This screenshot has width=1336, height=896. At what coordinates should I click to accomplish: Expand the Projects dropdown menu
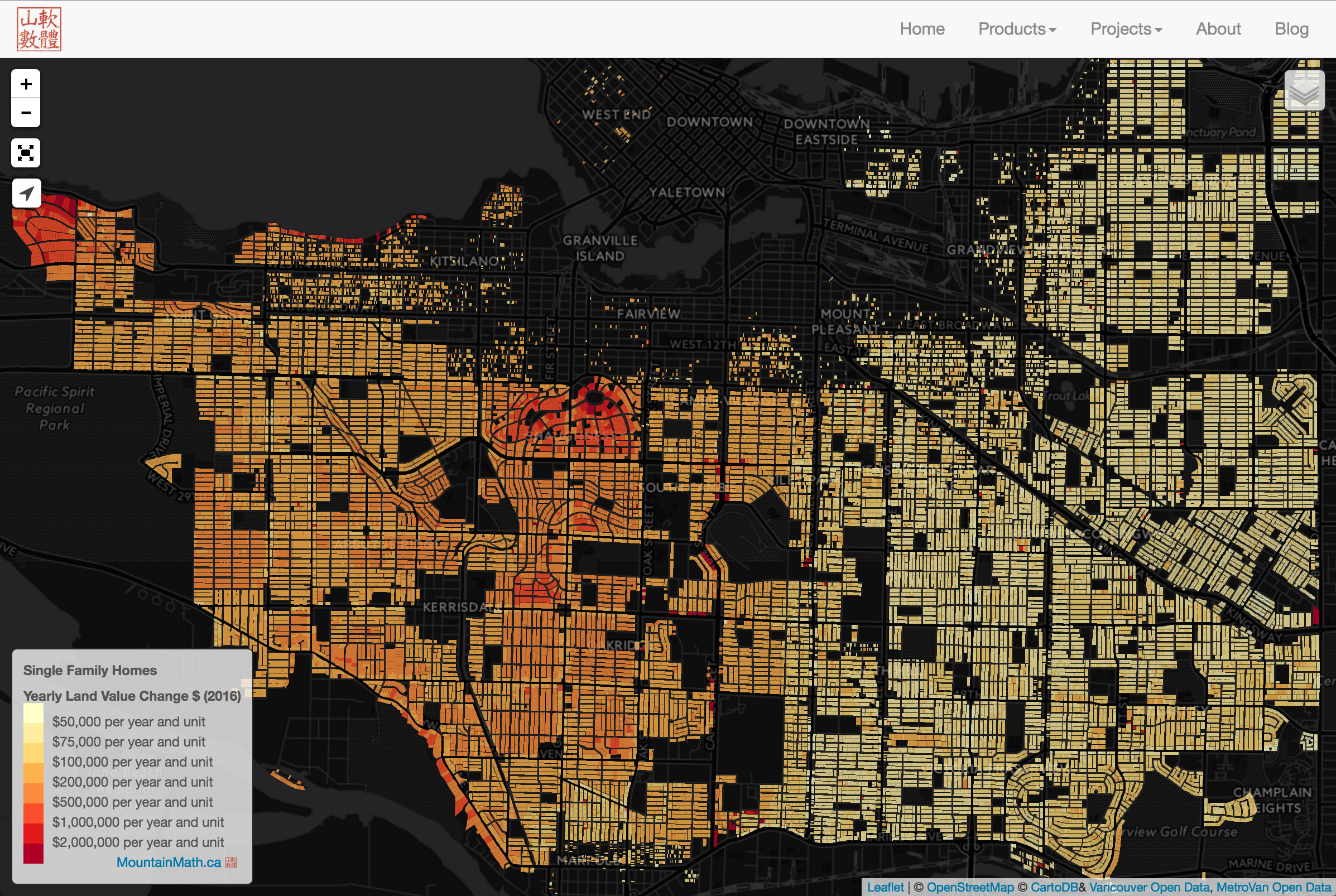click(1126, 29)
